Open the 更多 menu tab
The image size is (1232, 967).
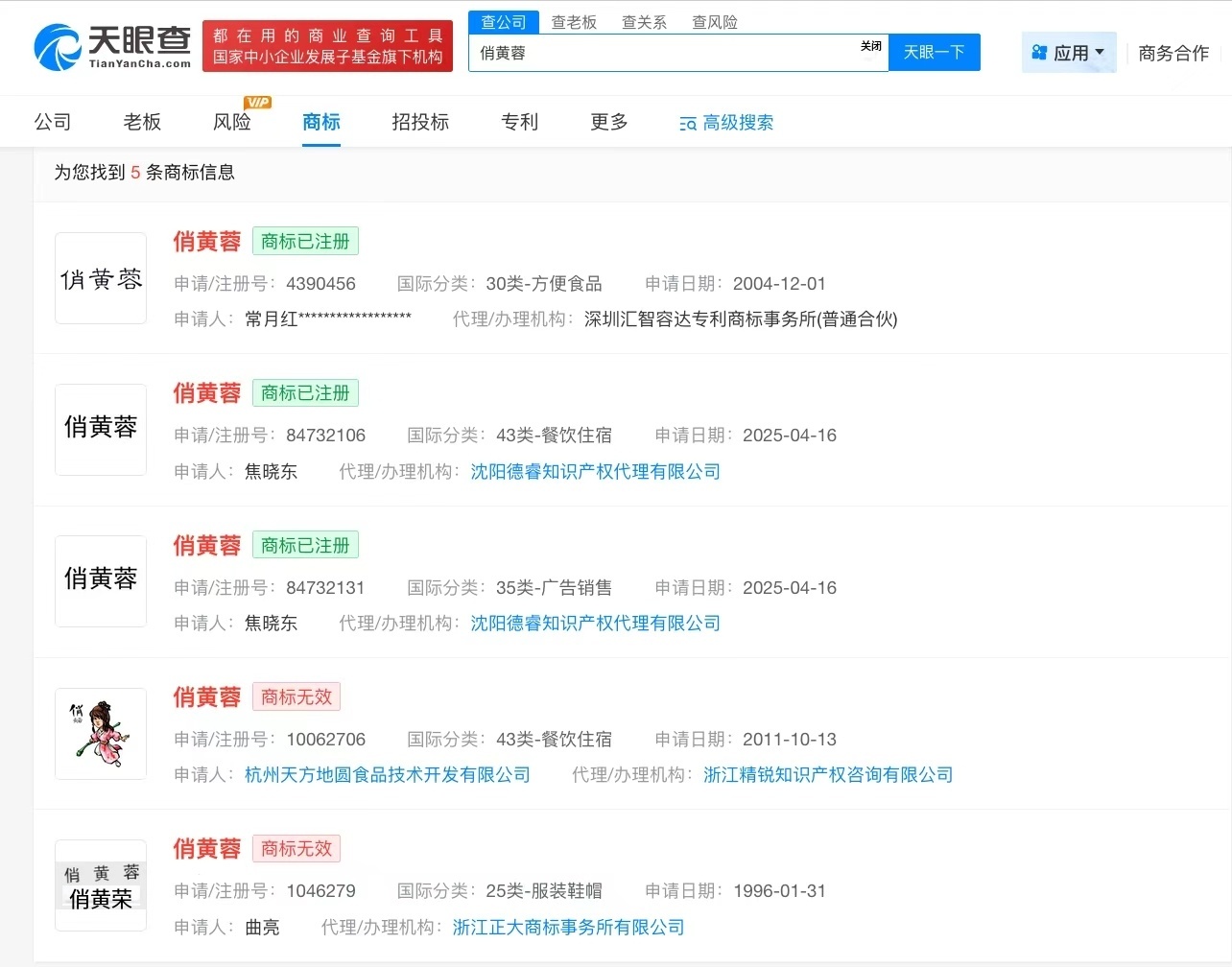pos(609,122)
